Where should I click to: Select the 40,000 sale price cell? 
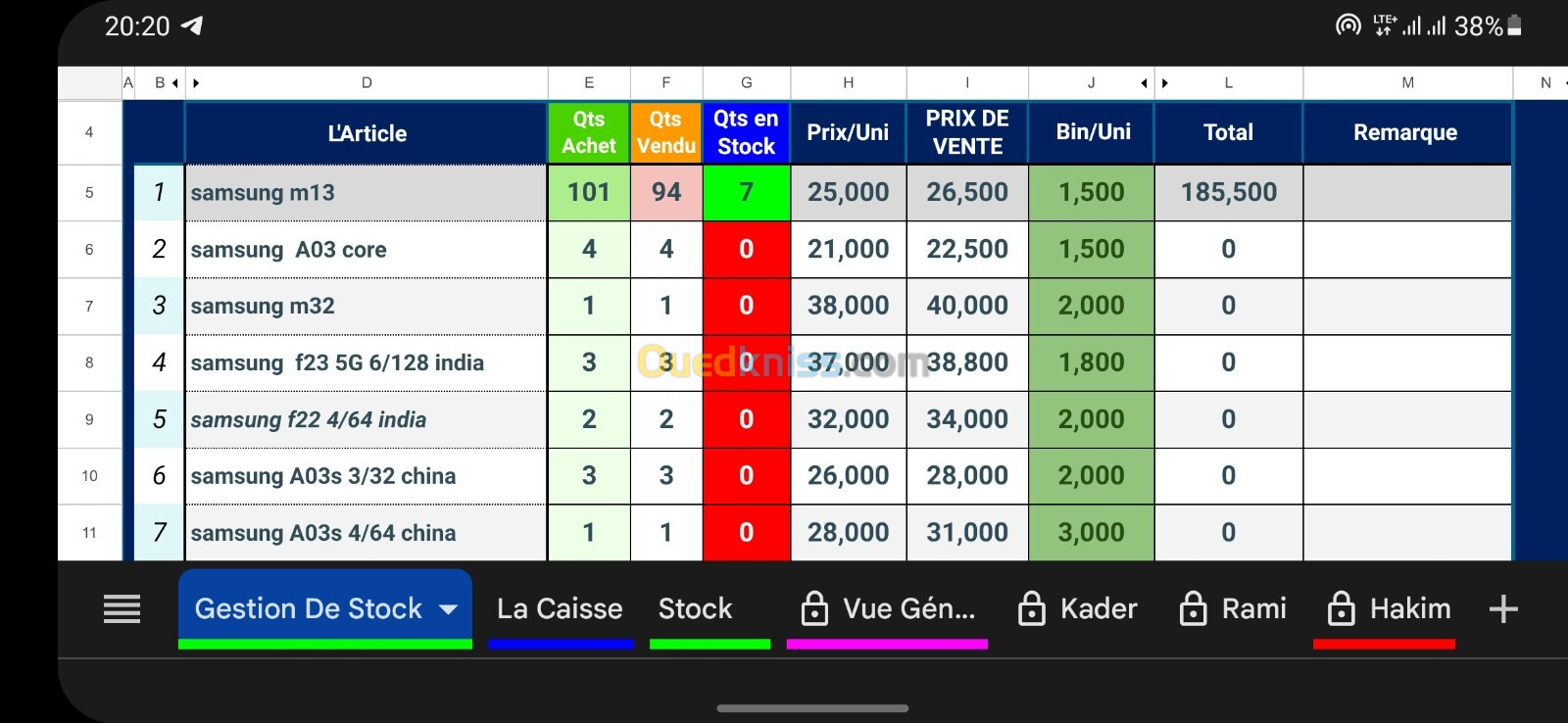pos(967,306)
